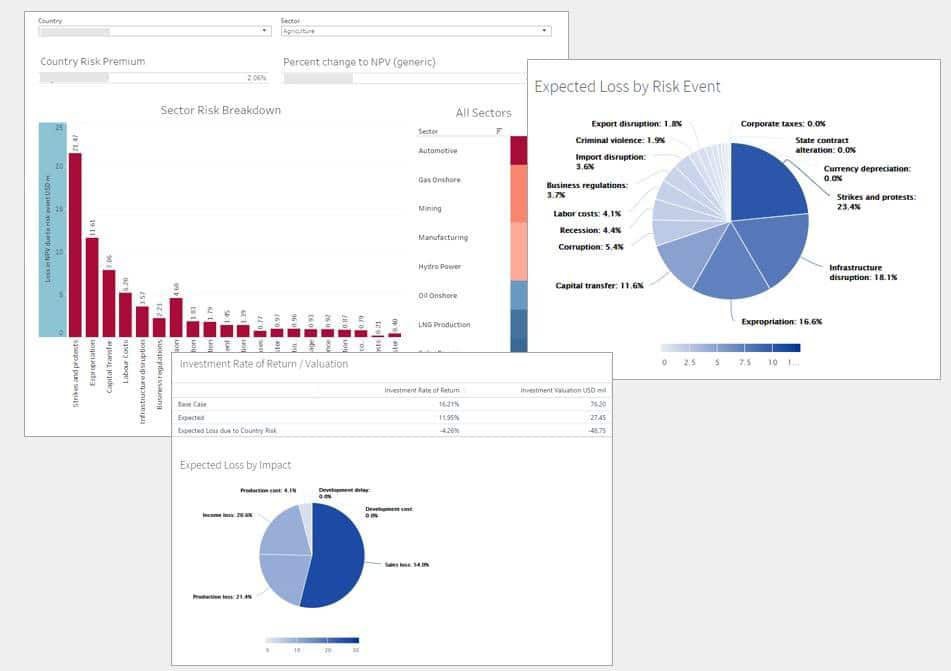
Task: Select the 'Base Case' row label
Action: [x=192, y=404]
